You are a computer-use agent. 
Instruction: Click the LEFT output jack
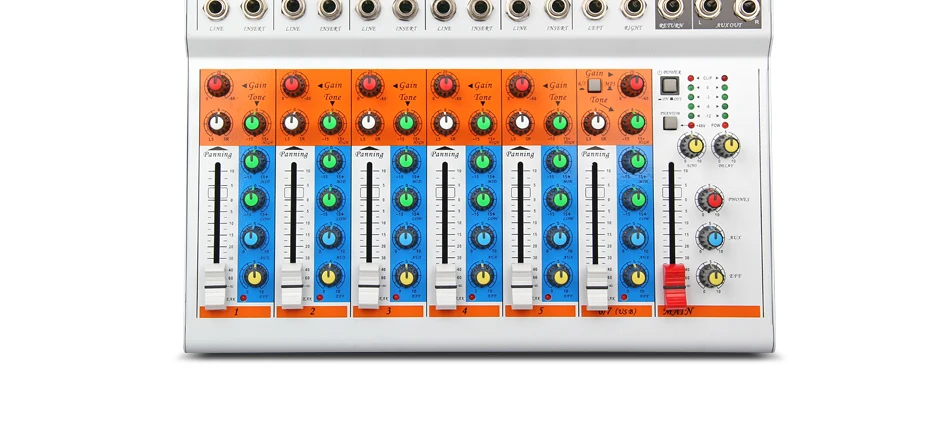[x=595, y=8]
